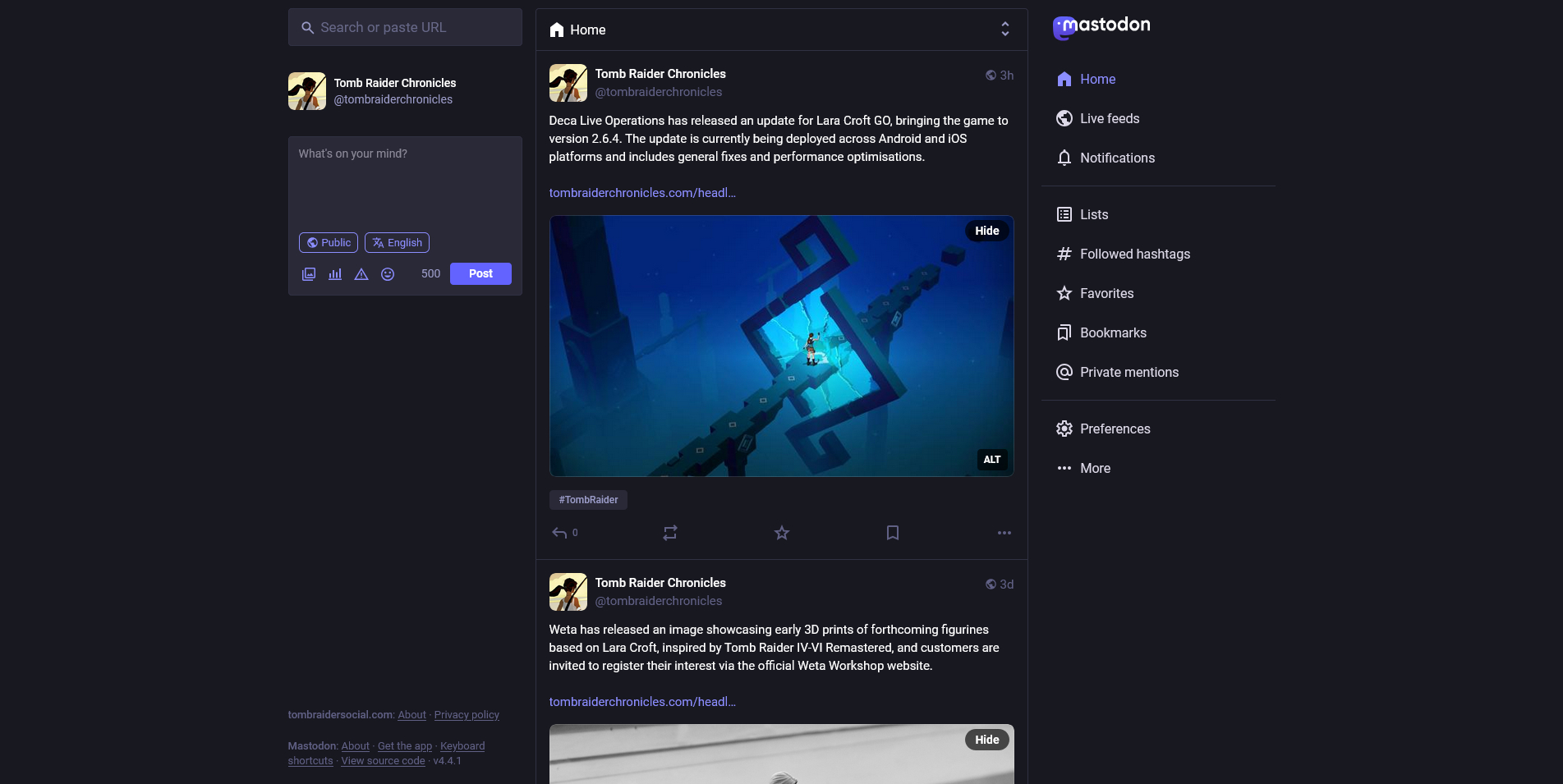Hide the Weta figurines image
The width and height of the screenshot is (1563, 784).
987,740
